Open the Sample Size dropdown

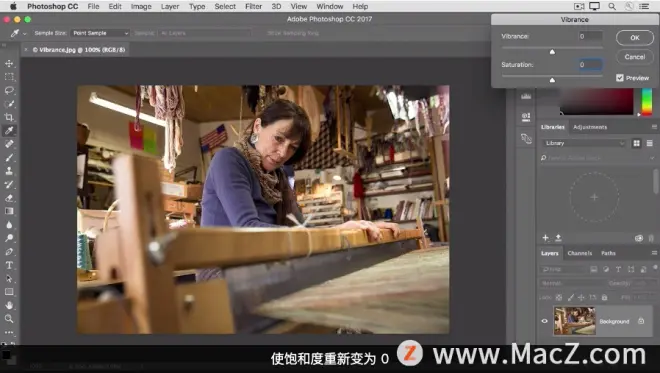tap(100, 33)
